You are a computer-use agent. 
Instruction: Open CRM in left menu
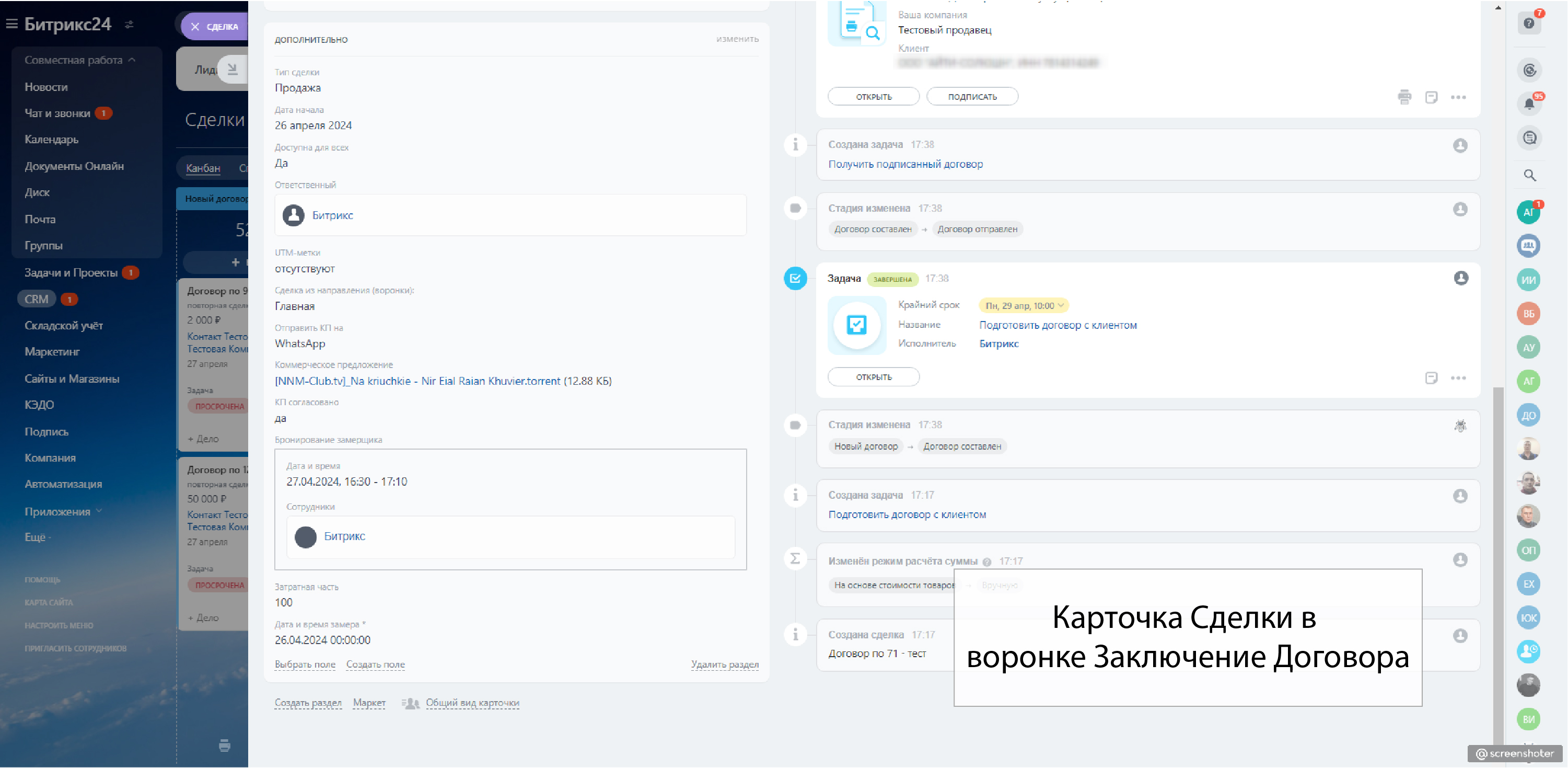point(37,299)
